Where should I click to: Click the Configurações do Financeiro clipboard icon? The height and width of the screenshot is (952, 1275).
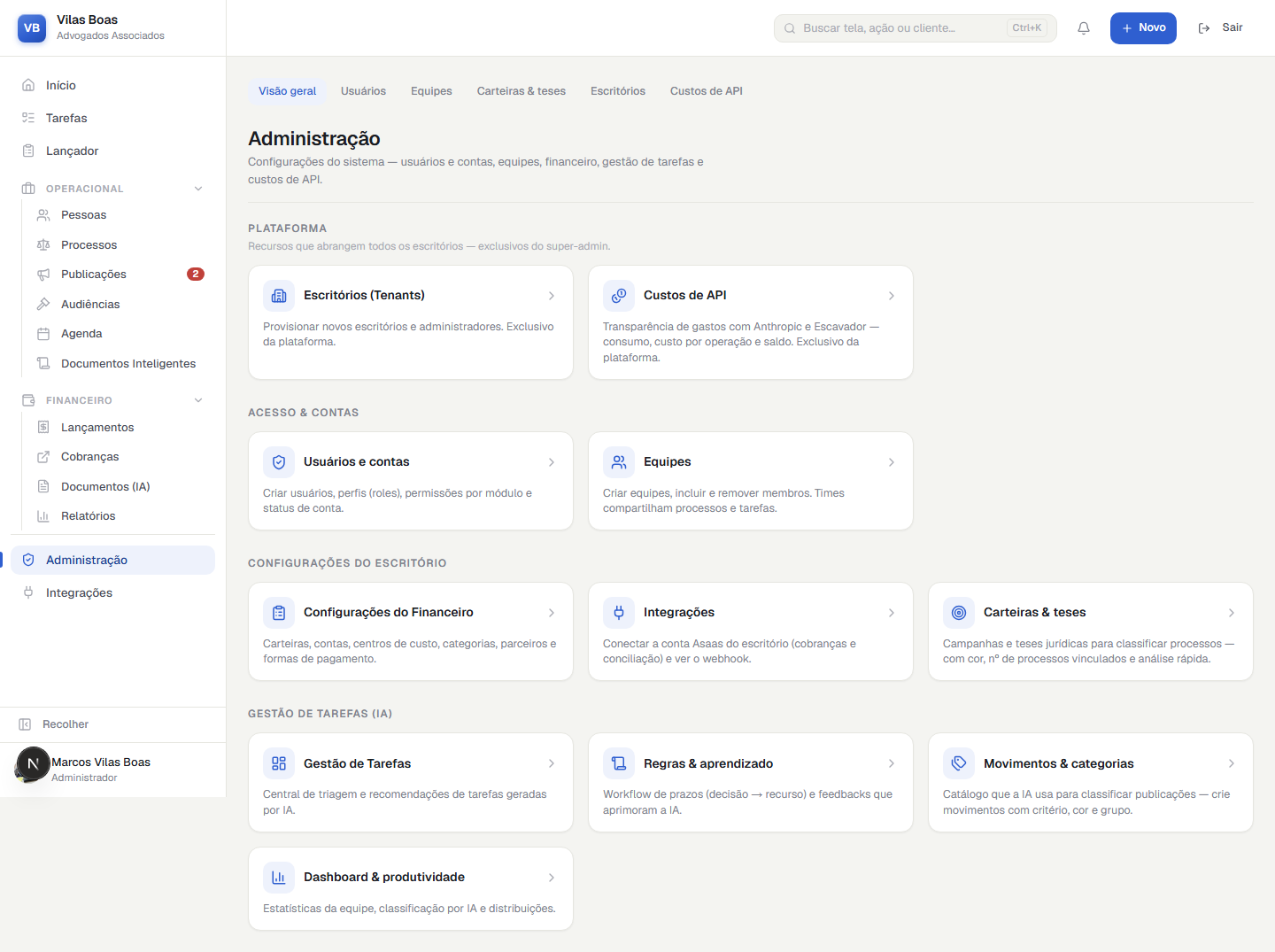pyautogui.click(x=279, y=613)
